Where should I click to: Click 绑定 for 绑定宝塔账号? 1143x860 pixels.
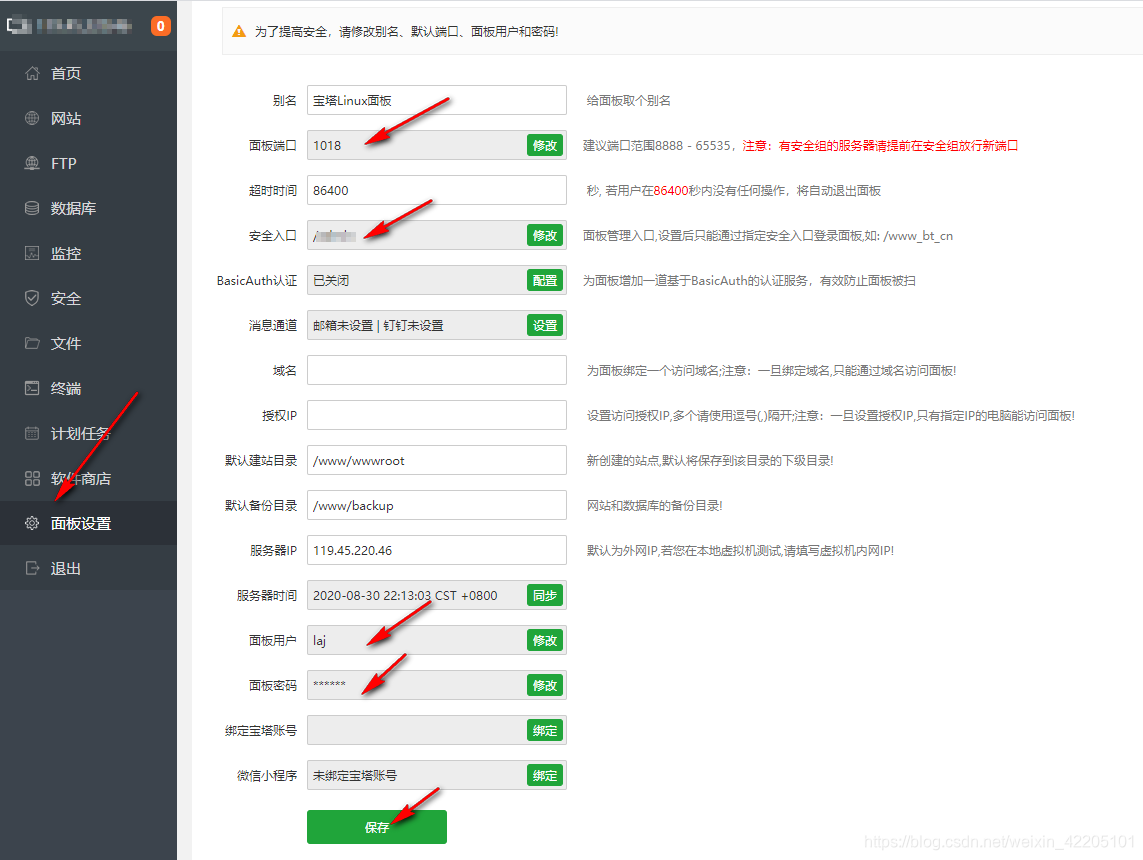[x=544, y=730]
